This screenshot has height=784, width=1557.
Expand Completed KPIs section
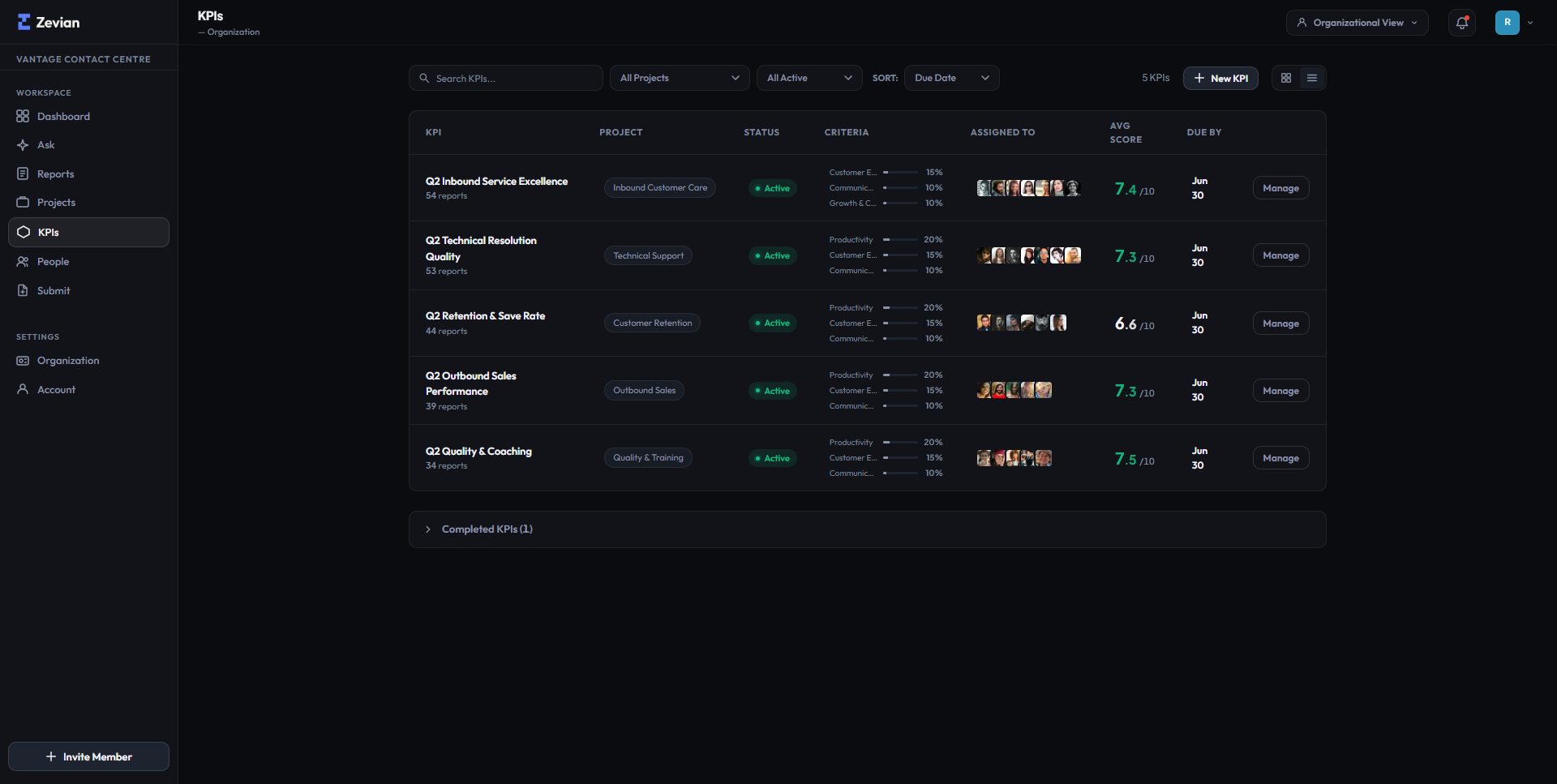[867, 529]
